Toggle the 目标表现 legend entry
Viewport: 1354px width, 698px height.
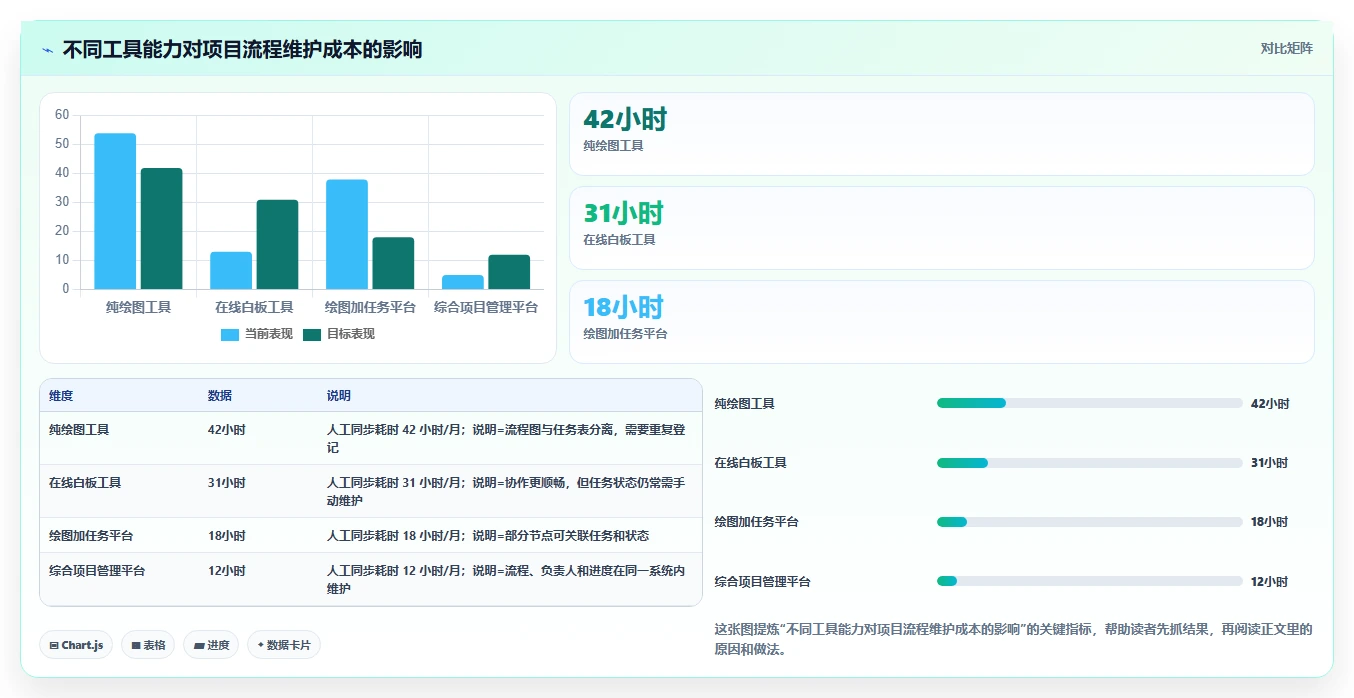click(x=339, y=334)
